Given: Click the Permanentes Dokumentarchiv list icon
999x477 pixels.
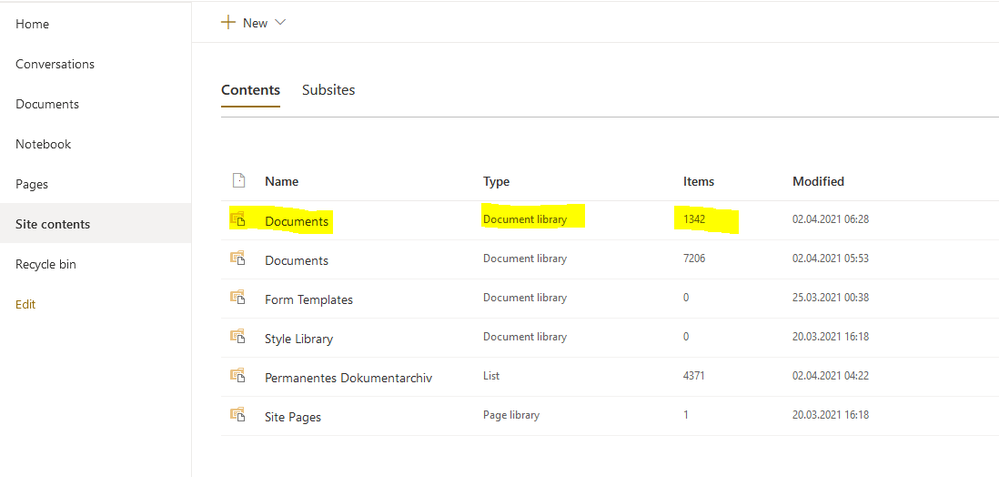Looking at the screenshot, I should click(x=238, y=375).
